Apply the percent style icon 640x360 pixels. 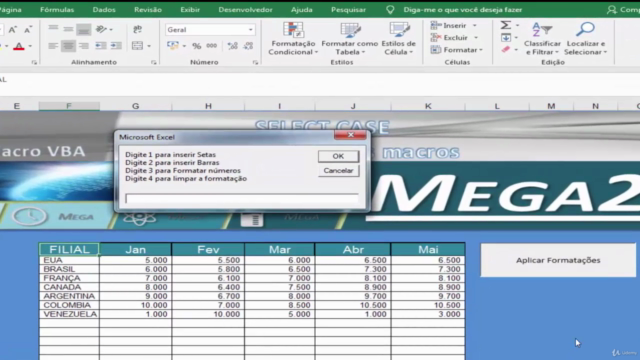click(x=197, y=46)
